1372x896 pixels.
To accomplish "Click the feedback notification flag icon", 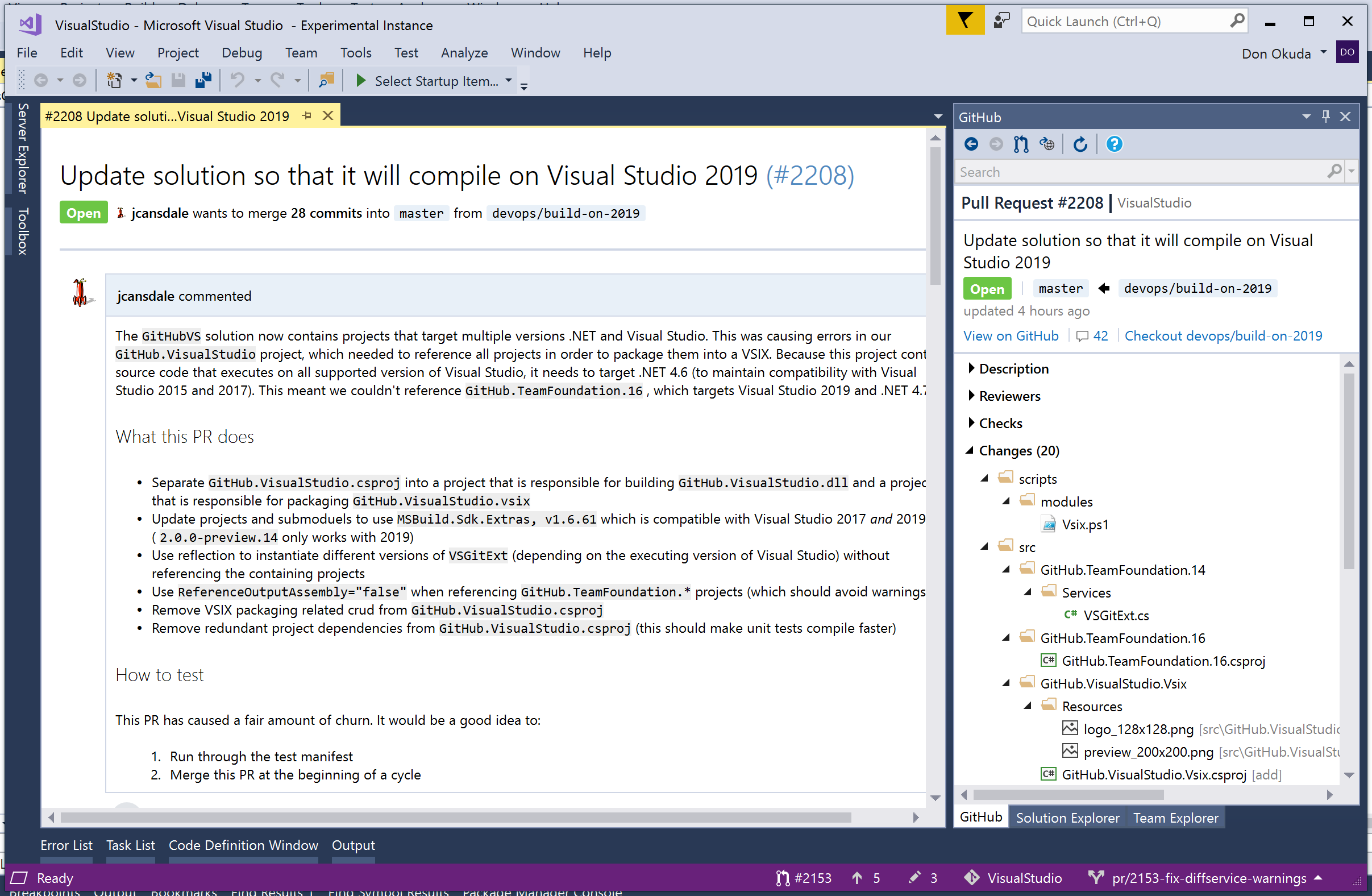I will point(965,22).
